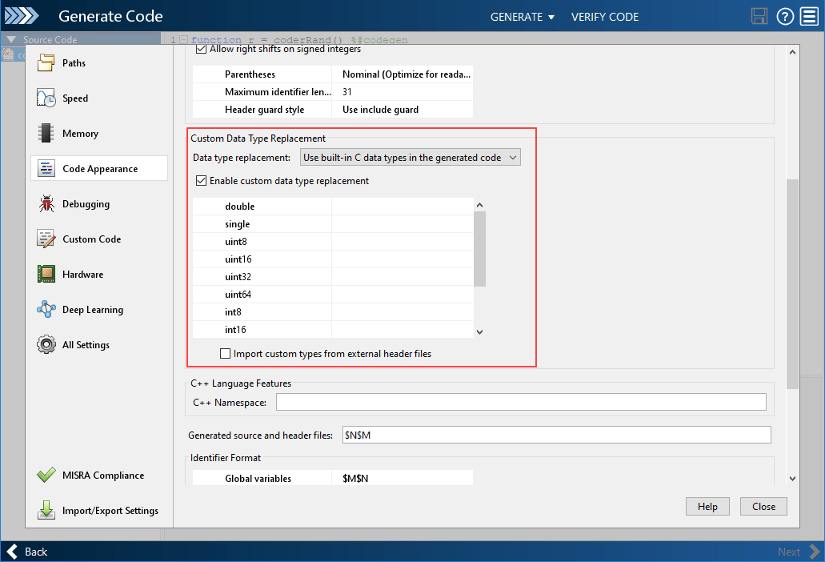
Task: Click the Help button
Action: 707,506
